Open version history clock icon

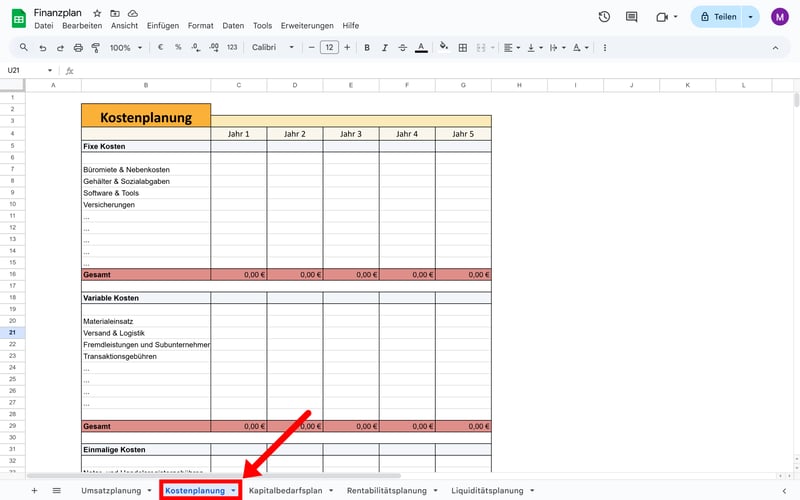[x=604, y=17]
